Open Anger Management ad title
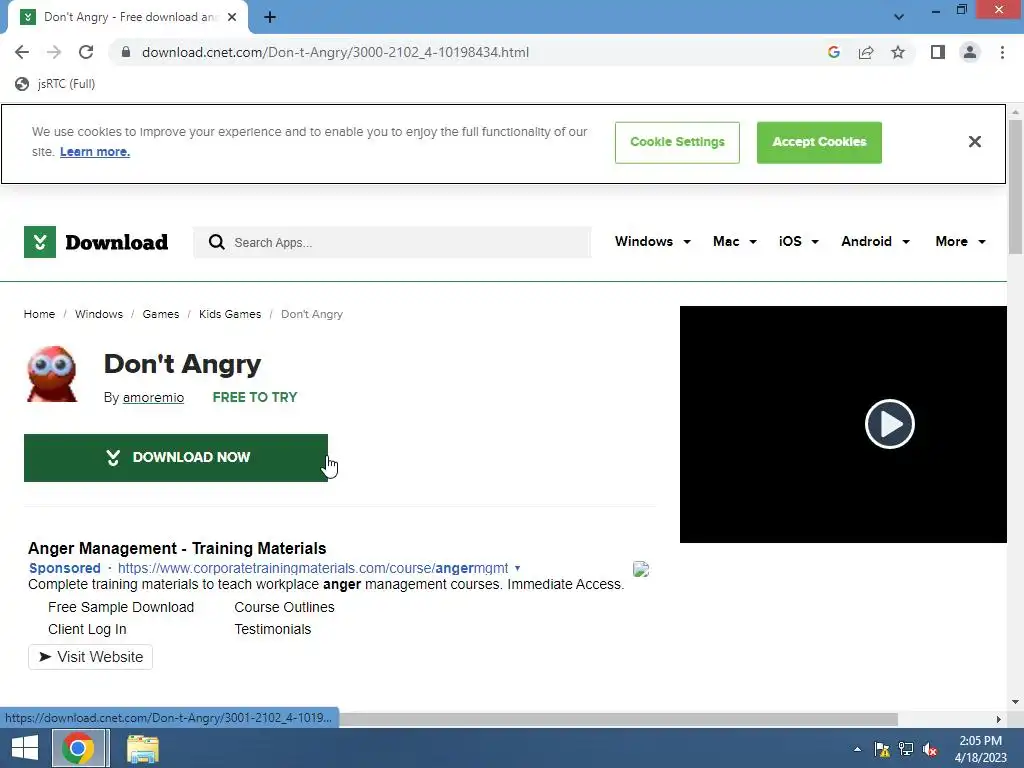 [177, 549]
